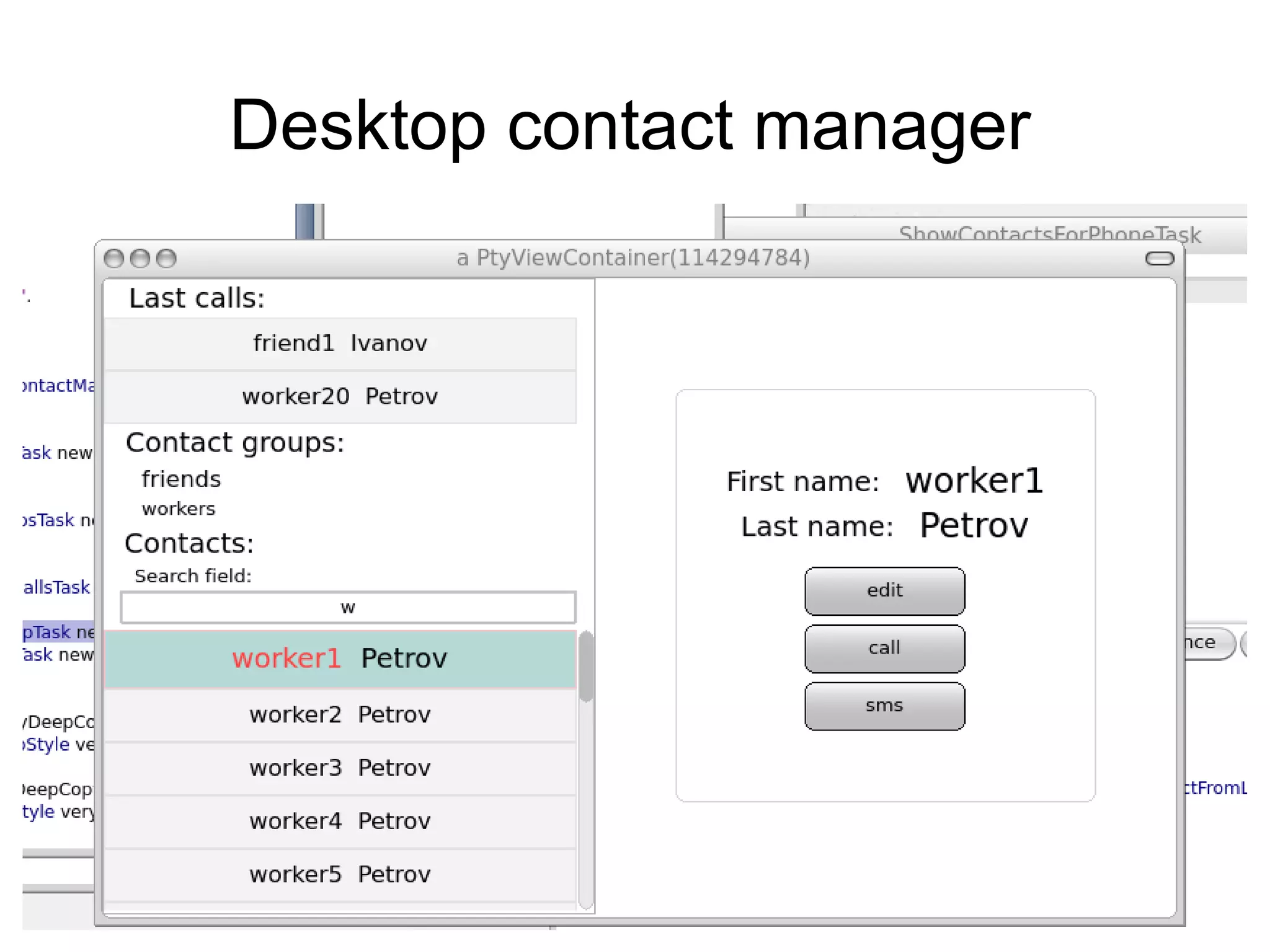Select worker3 Petrov contact row

[x=340, y=768]
